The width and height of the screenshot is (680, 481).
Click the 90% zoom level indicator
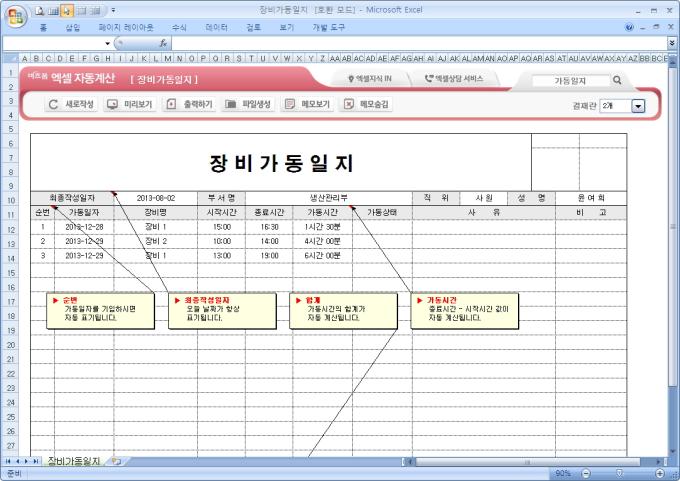[x=563, y=473]
